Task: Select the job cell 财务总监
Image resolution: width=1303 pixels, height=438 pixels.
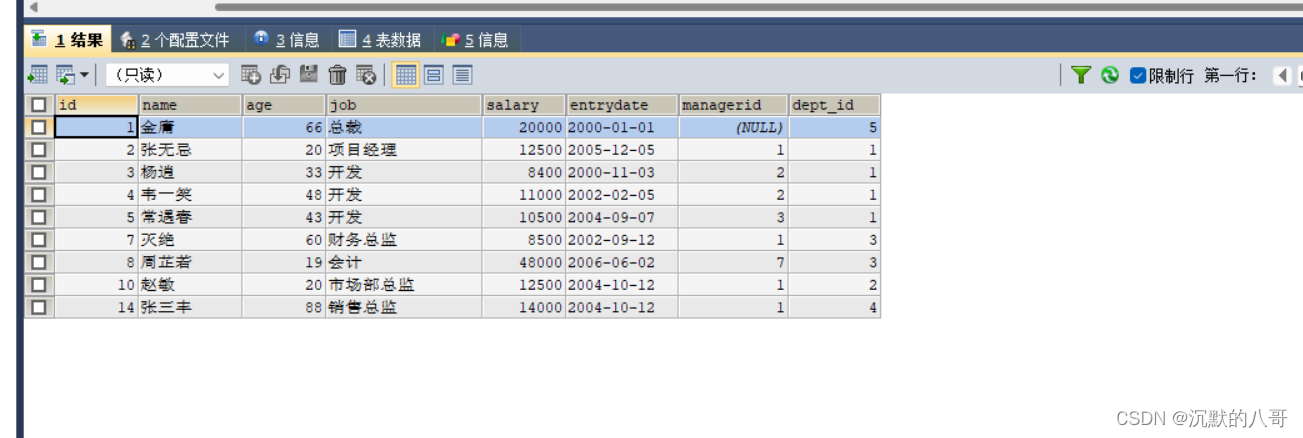Action: [x=403, y=240]
